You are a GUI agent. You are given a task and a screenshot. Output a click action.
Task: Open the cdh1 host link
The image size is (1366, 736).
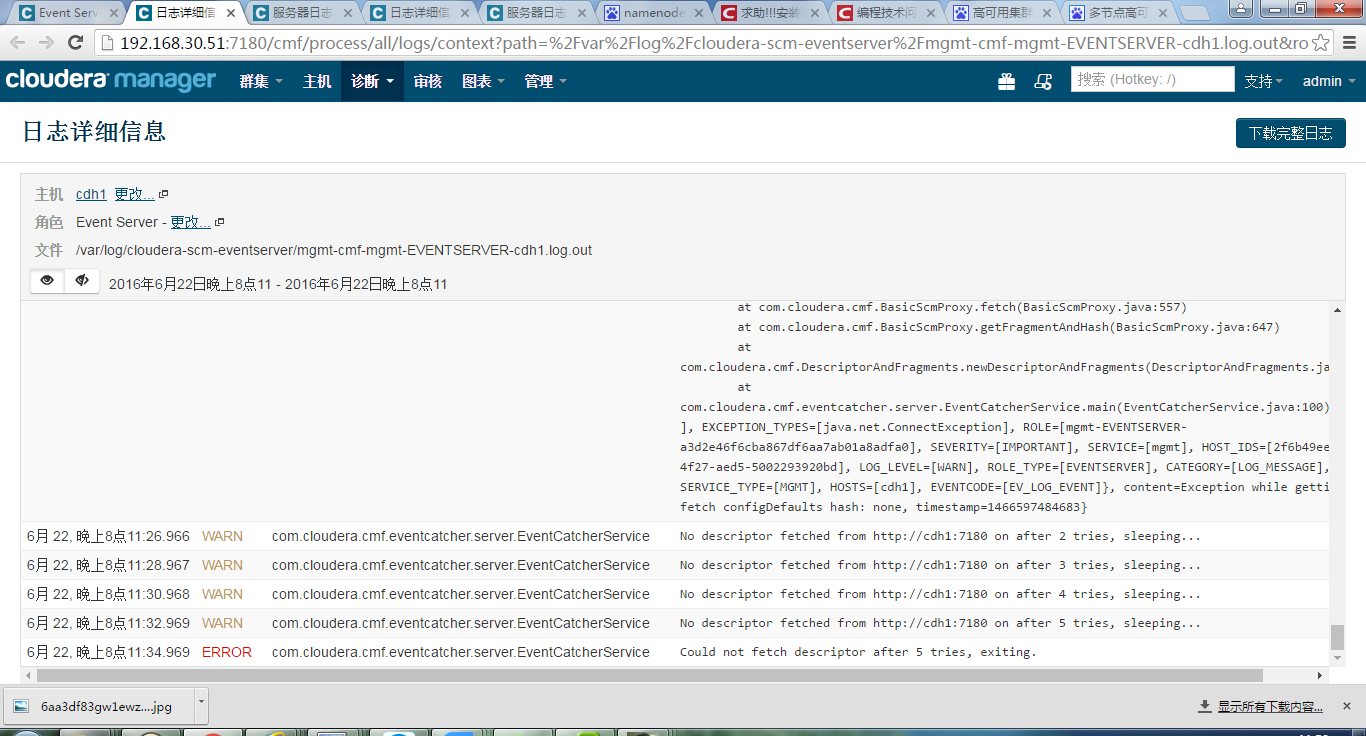91,194
